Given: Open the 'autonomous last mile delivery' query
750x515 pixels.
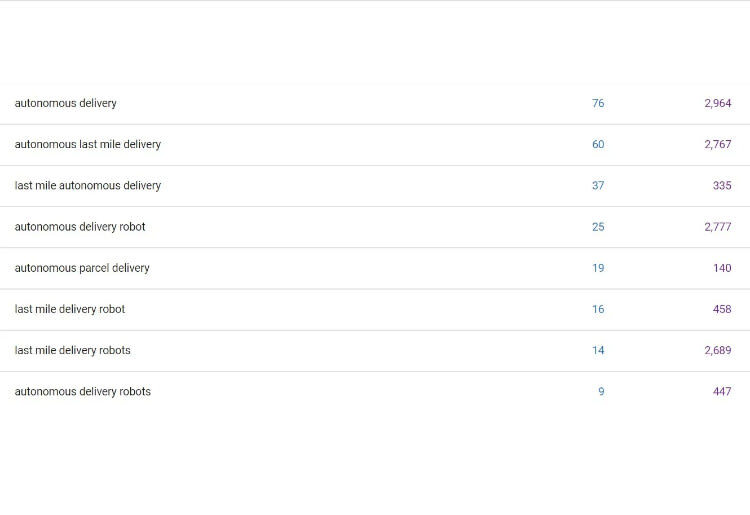Looking at the screenshot, I should pyautogui.click(x=88, y=144).
